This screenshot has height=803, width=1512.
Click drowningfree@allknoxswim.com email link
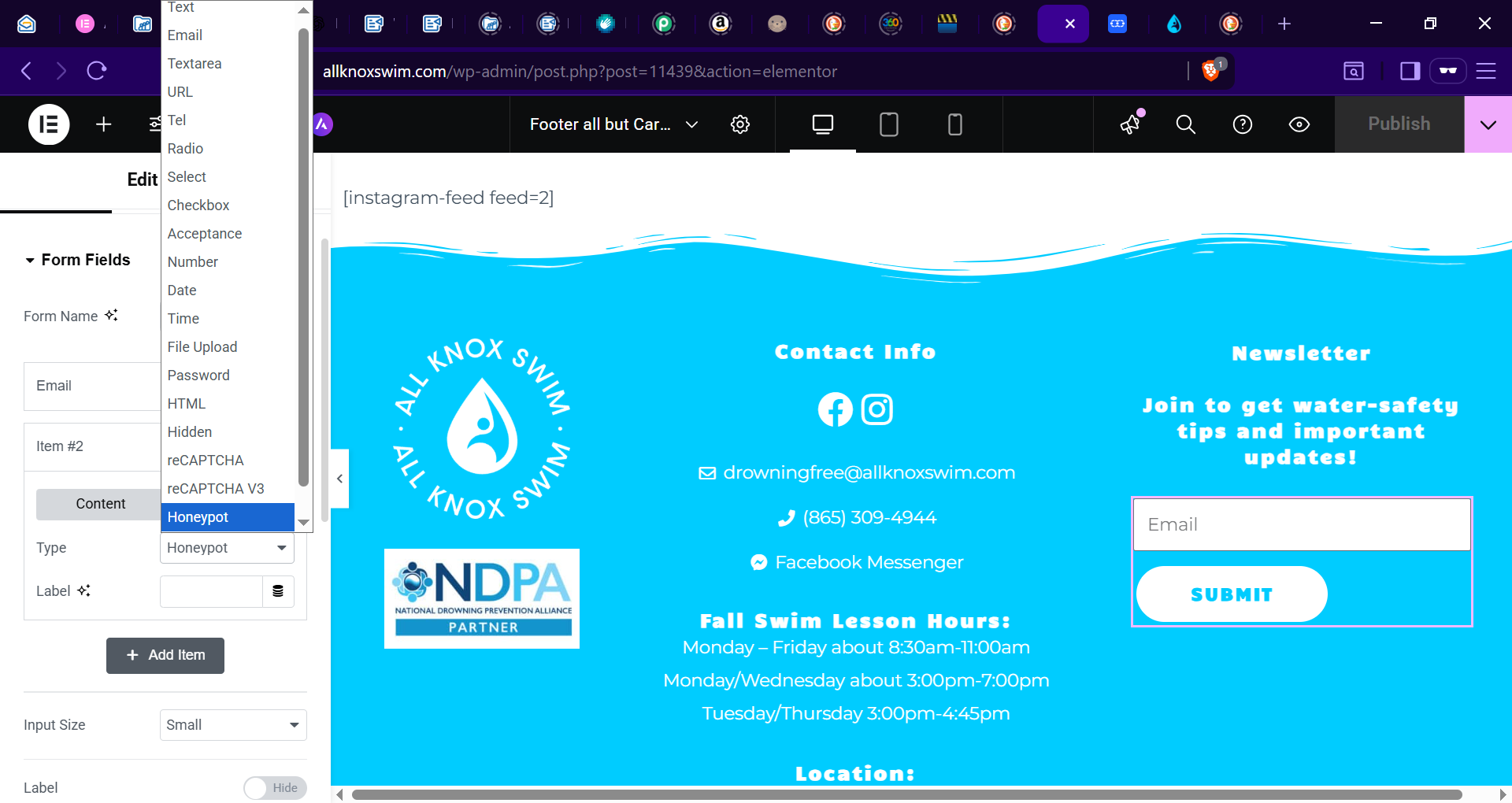(869, 472)
